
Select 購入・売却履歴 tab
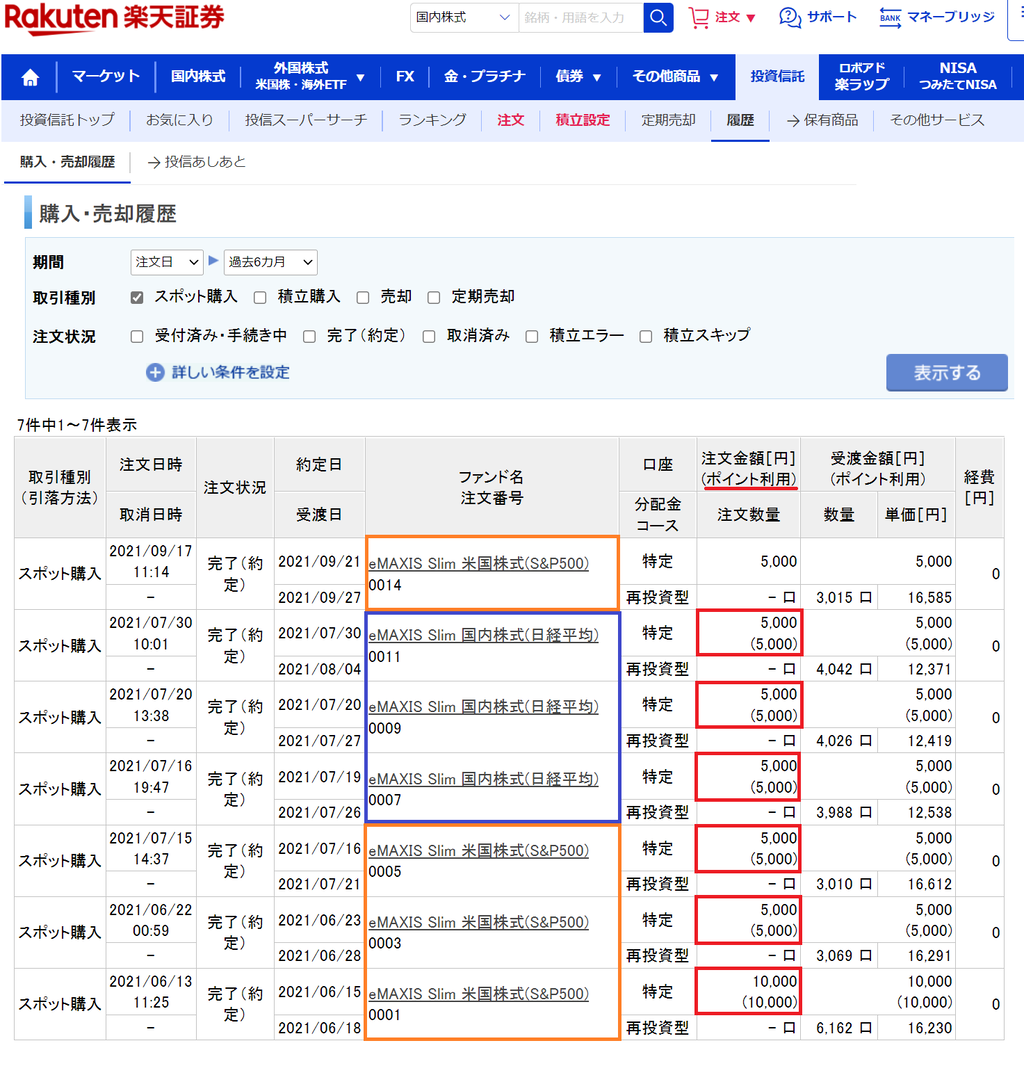pos(67,162)
